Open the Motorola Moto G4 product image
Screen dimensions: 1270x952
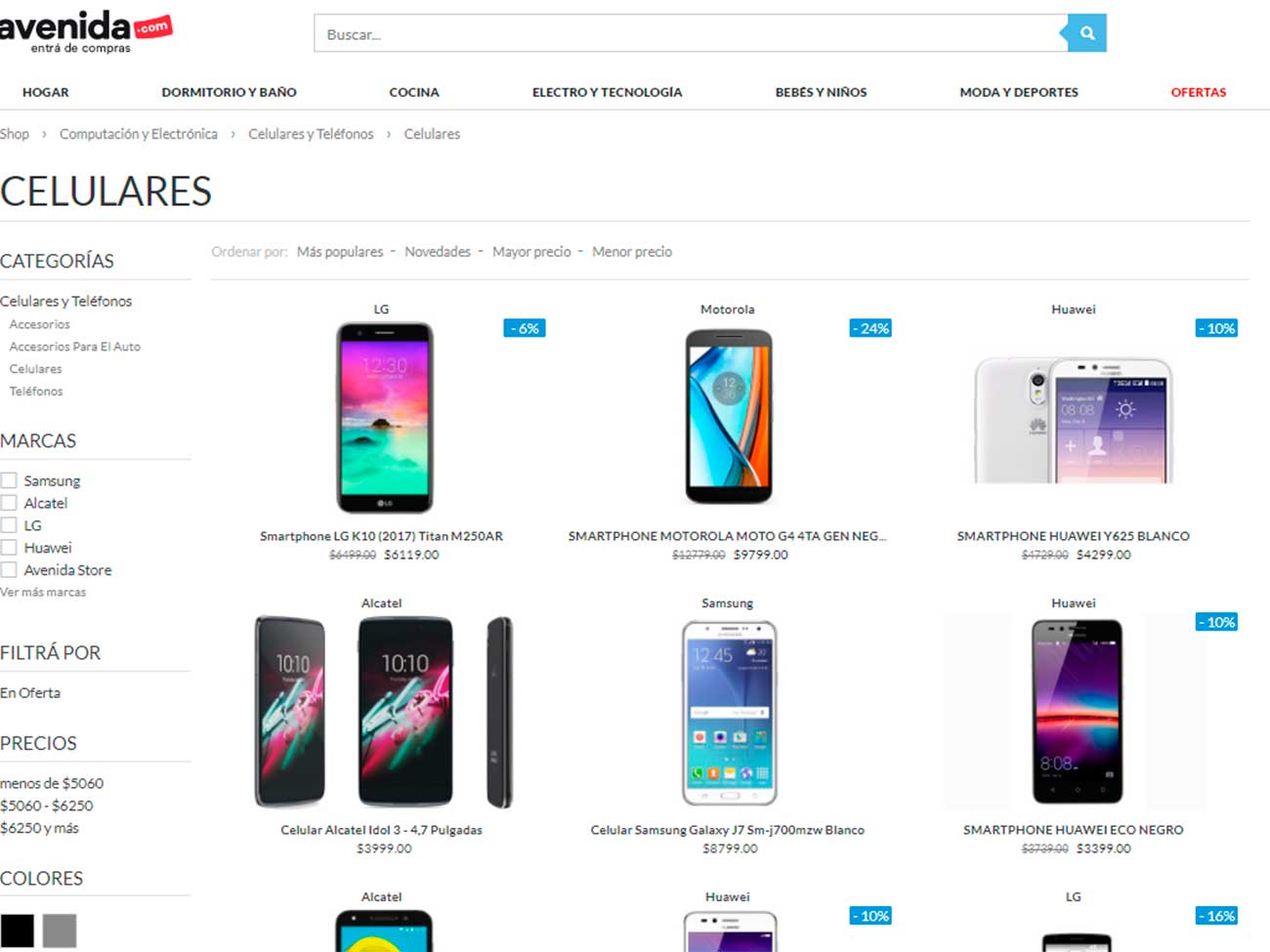click(728, 417)
